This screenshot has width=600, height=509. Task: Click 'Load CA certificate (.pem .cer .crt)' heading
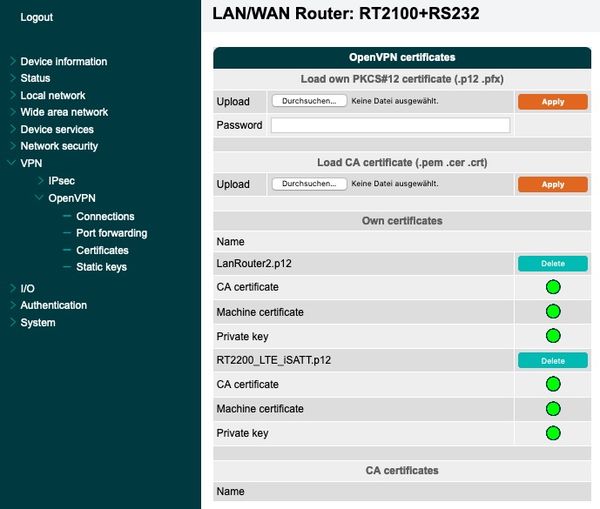[x=402, y=163]
